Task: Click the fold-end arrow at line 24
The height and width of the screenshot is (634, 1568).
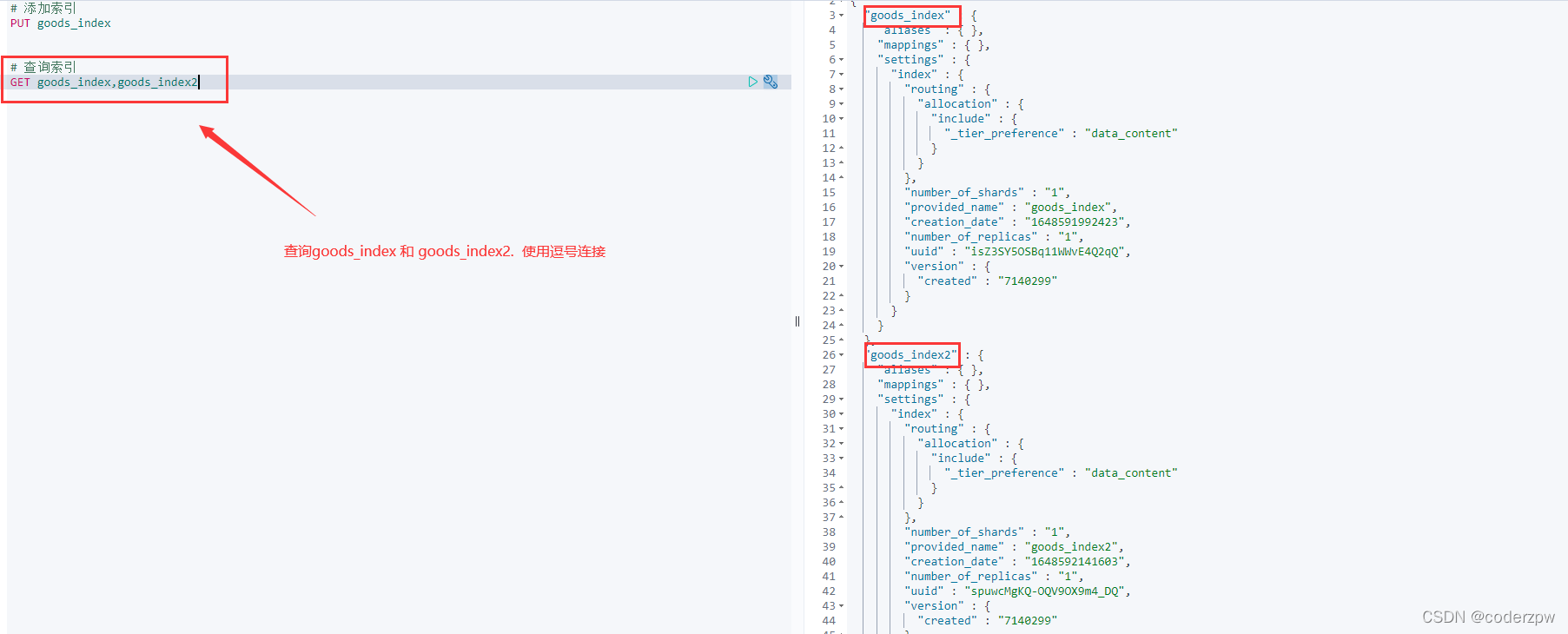Action: 842,326
